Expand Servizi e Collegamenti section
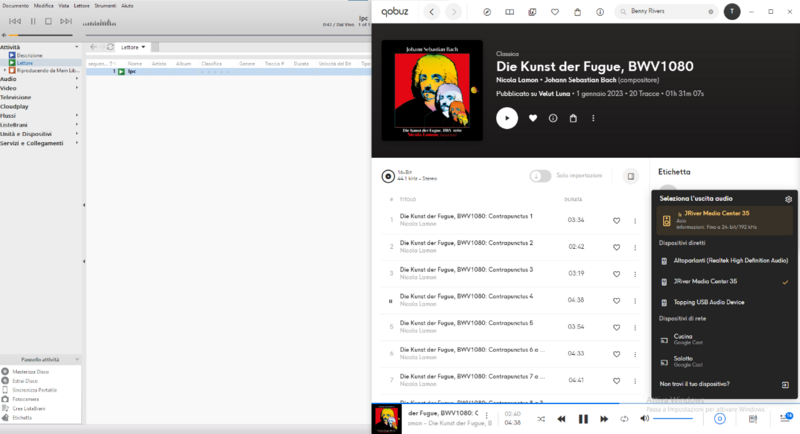 coord(77,143)
